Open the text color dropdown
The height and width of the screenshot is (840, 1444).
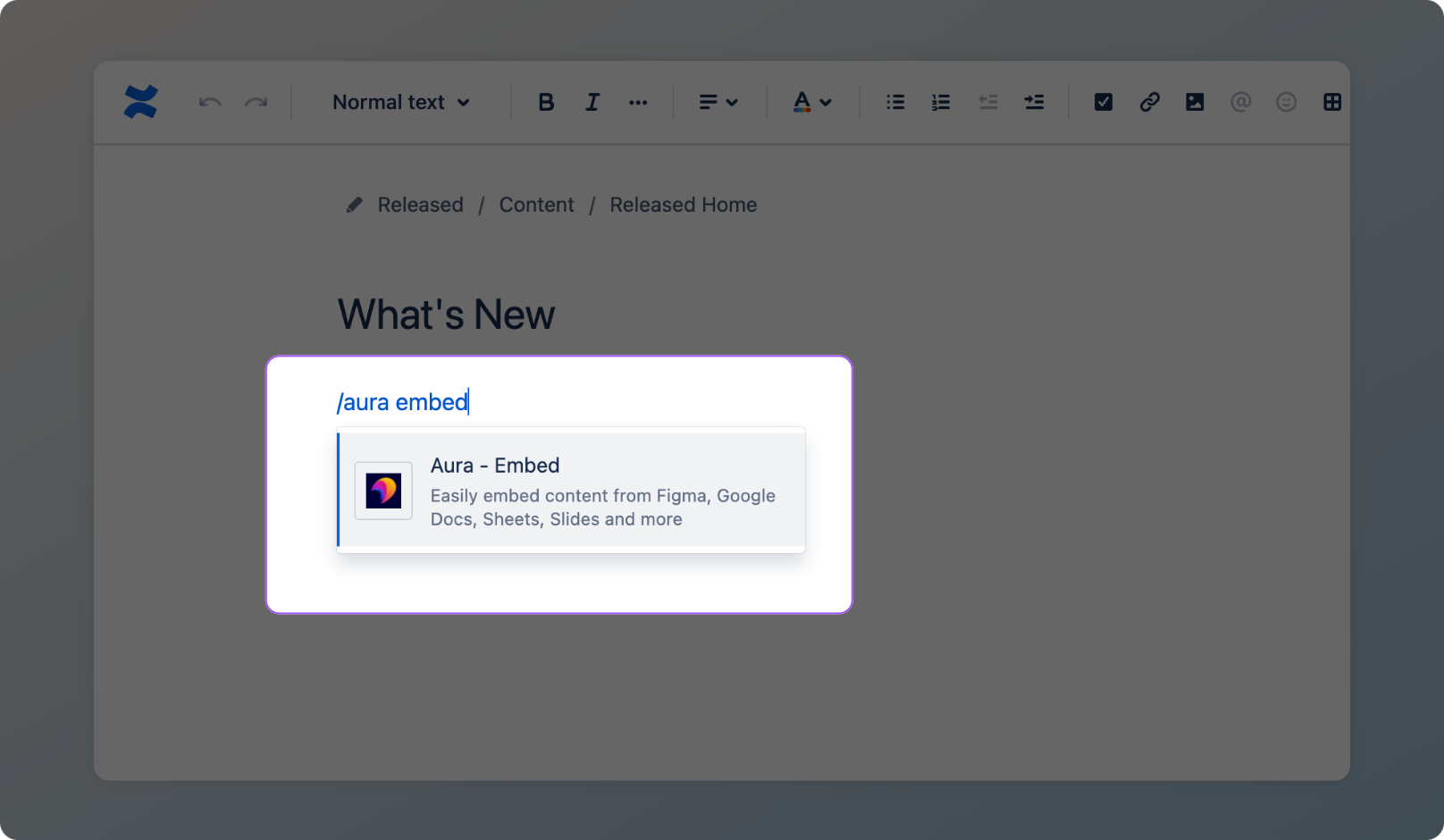coord(812,103)
